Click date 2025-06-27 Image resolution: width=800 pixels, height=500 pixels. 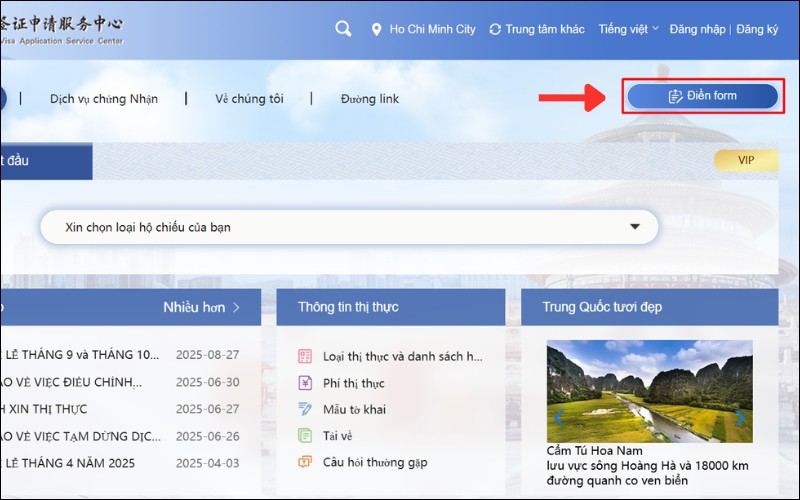point(207,409)
